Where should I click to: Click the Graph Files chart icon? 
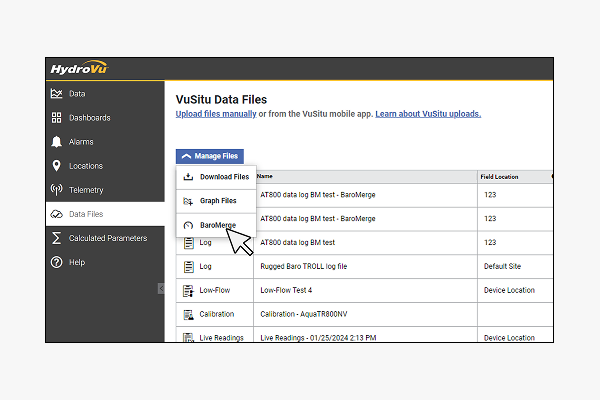(188, 201)
